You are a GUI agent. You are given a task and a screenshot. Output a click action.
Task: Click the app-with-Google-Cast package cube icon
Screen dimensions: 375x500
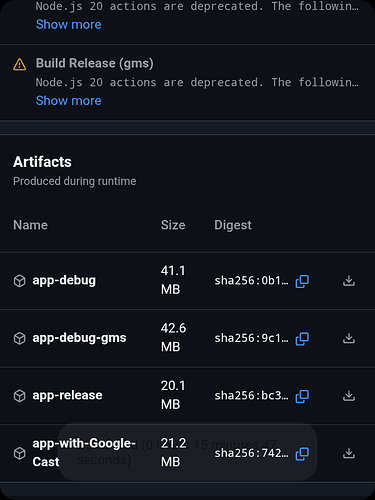[20, 453]
